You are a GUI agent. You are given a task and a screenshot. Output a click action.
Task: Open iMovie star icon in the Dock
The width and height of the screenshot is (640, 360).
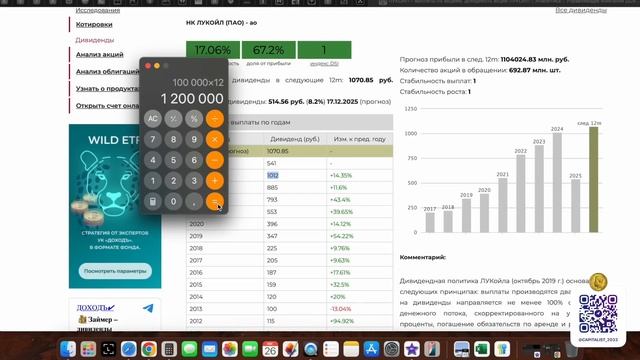point(412,349)
